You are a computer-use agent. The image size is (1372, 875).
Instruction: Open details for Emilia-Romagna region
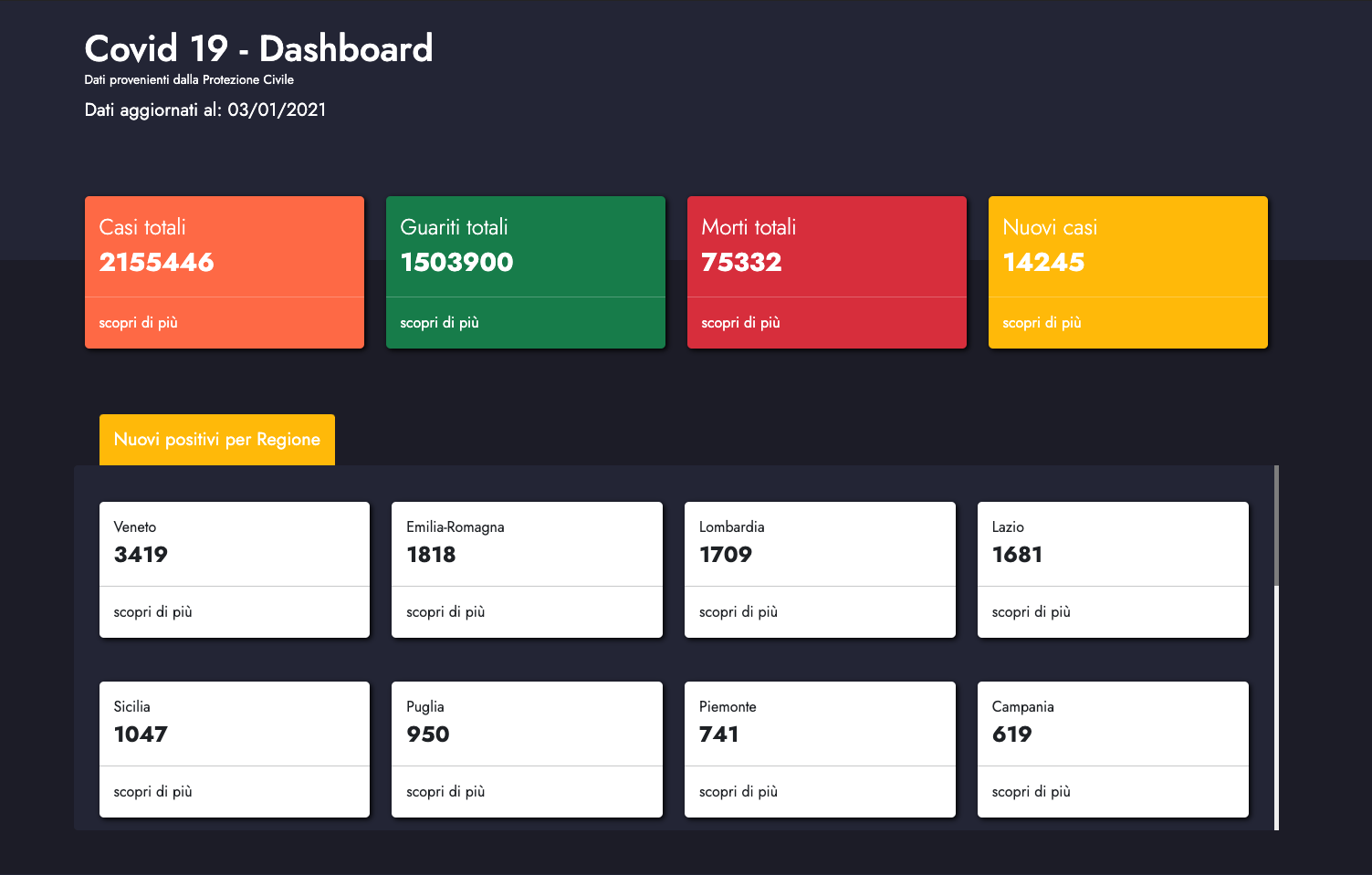(x=445, y=611)
